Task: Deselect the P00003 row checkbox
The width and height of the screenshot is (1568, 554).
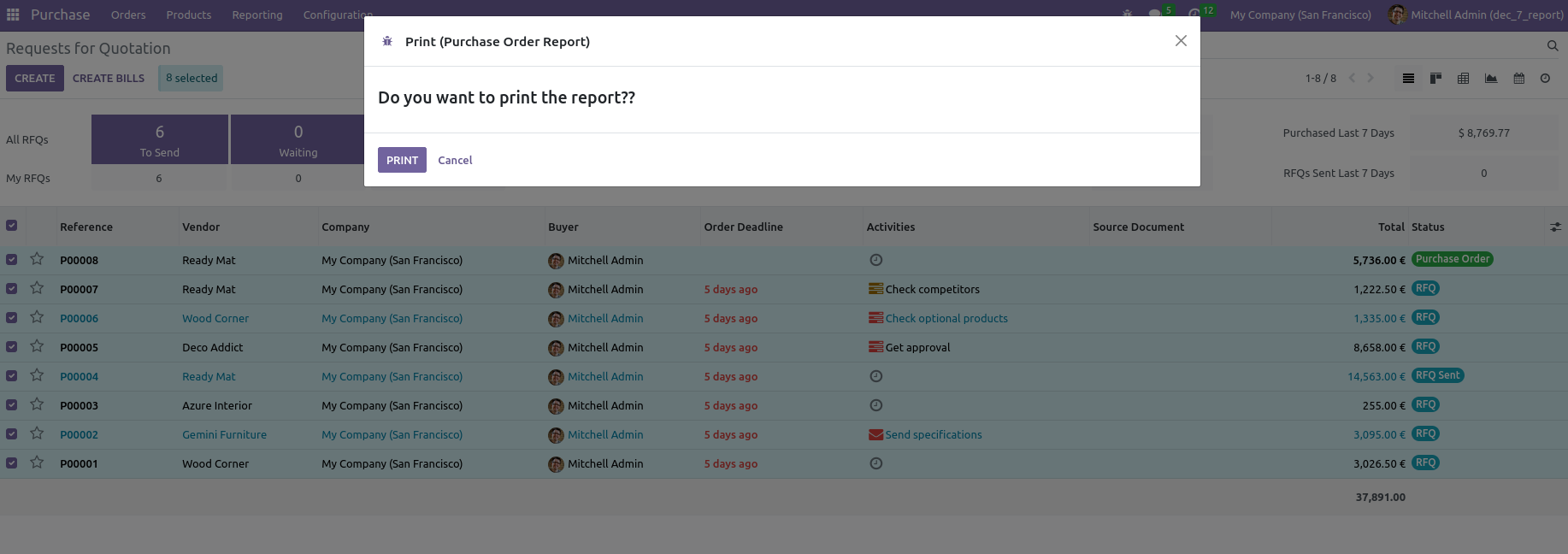Action: pyautogui.click(x=12, y=405)
